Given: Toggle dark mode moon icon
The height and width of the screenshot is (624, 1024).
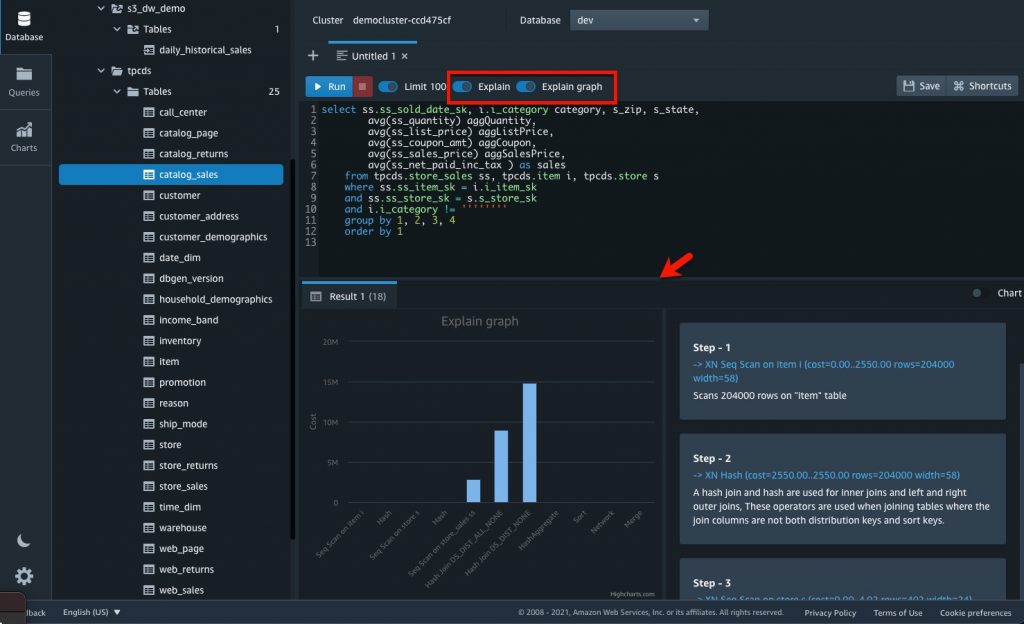Looking at the screenshot, I should click(24, 540).
